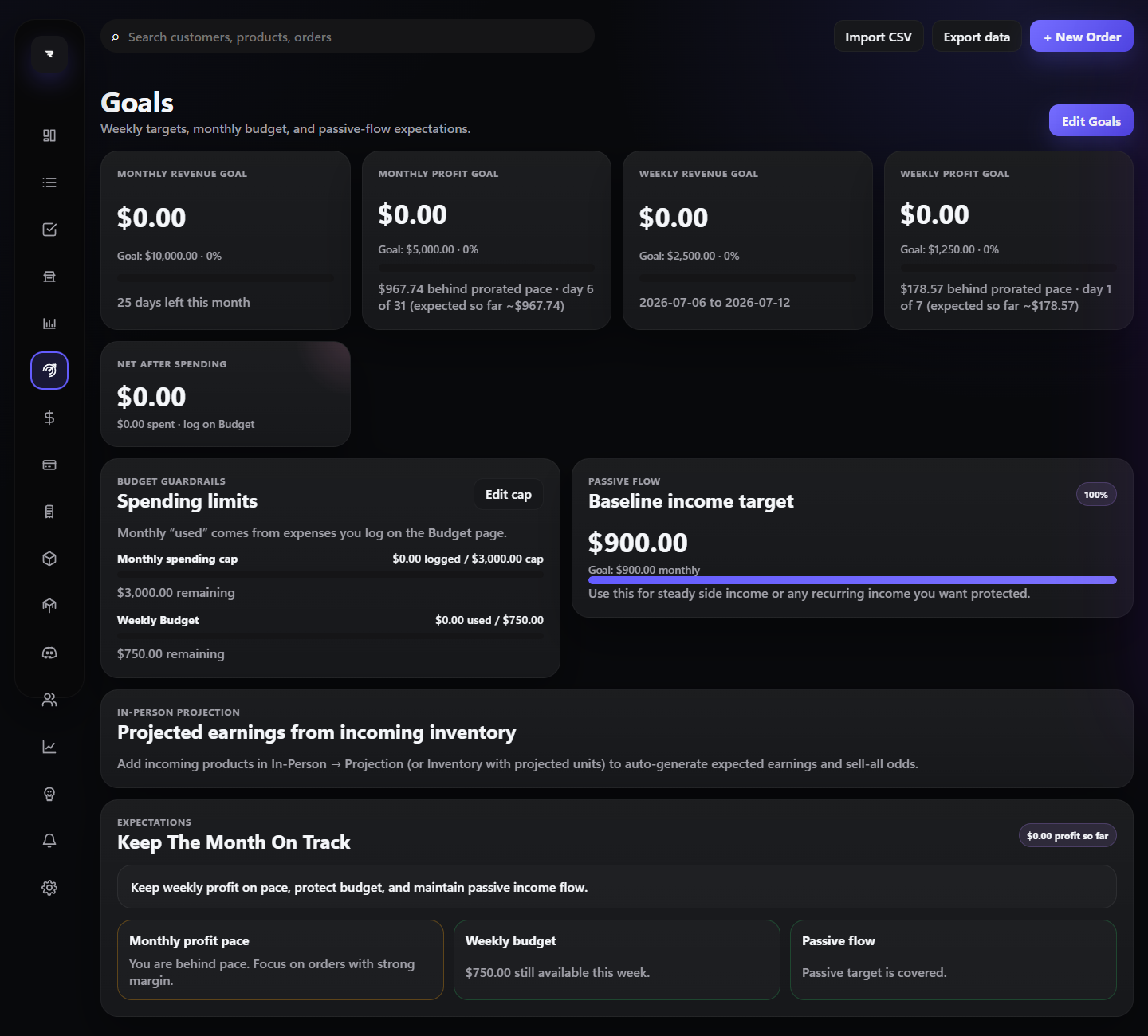Open the Weekly budget expectations card
Image resolution: width=1148 pixels, height=1036 pixels.
[617, 960]
